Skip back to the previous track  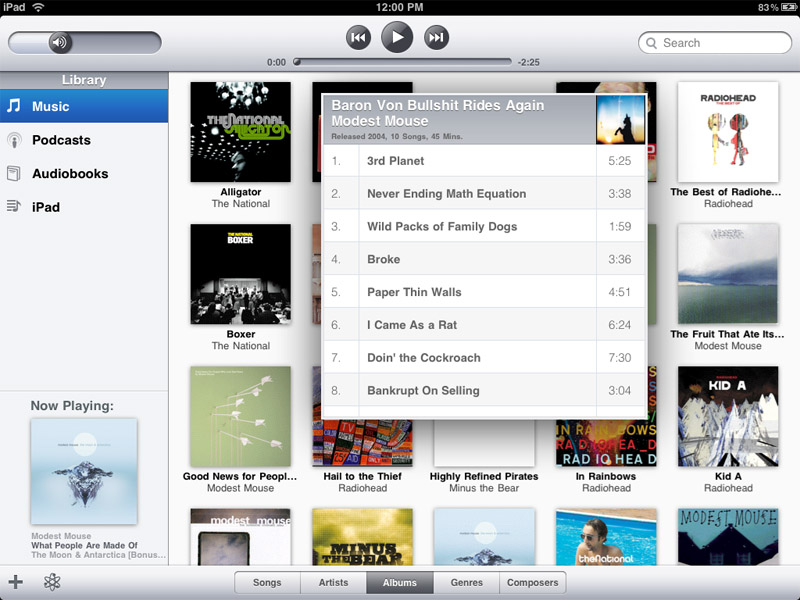tap(358, 38)
